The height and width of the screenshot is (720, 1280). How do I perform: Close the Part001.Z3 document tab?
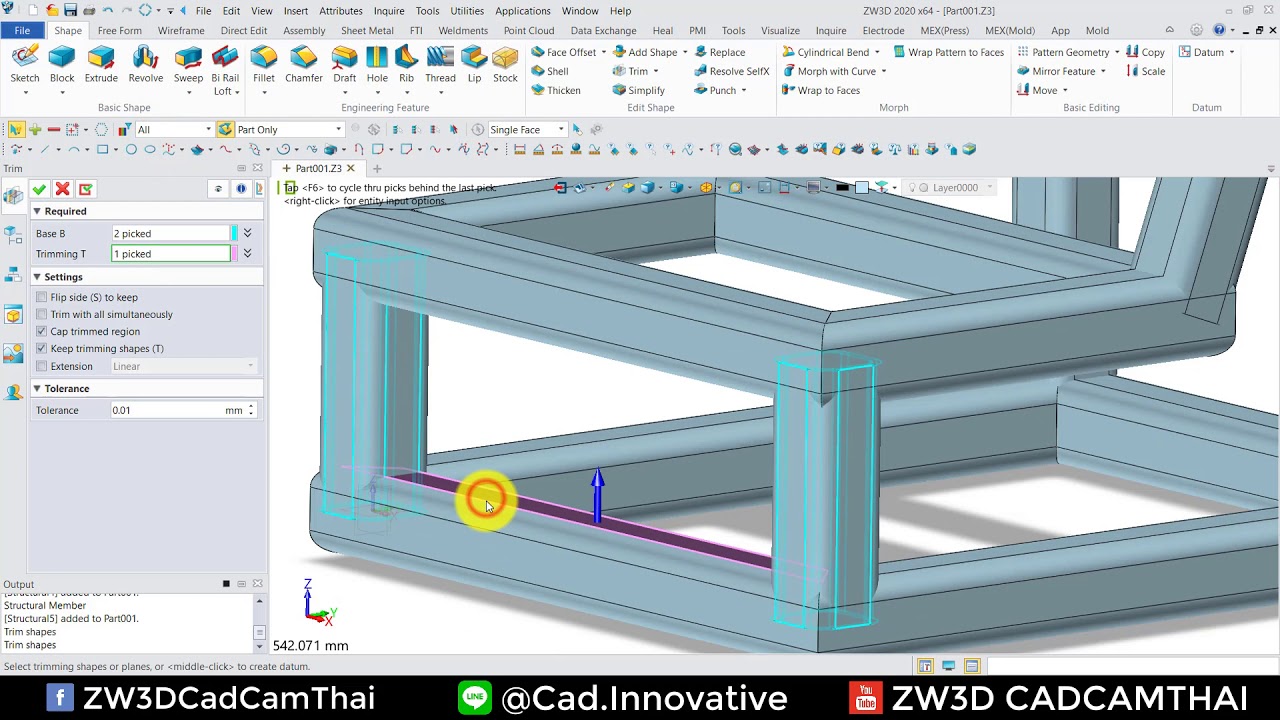click(x=350, y=168)
